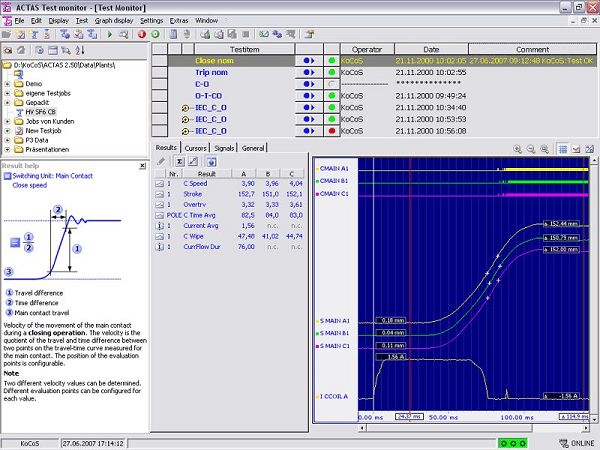Click the green play/start test toolbar icon

click(x=109, y=34)
